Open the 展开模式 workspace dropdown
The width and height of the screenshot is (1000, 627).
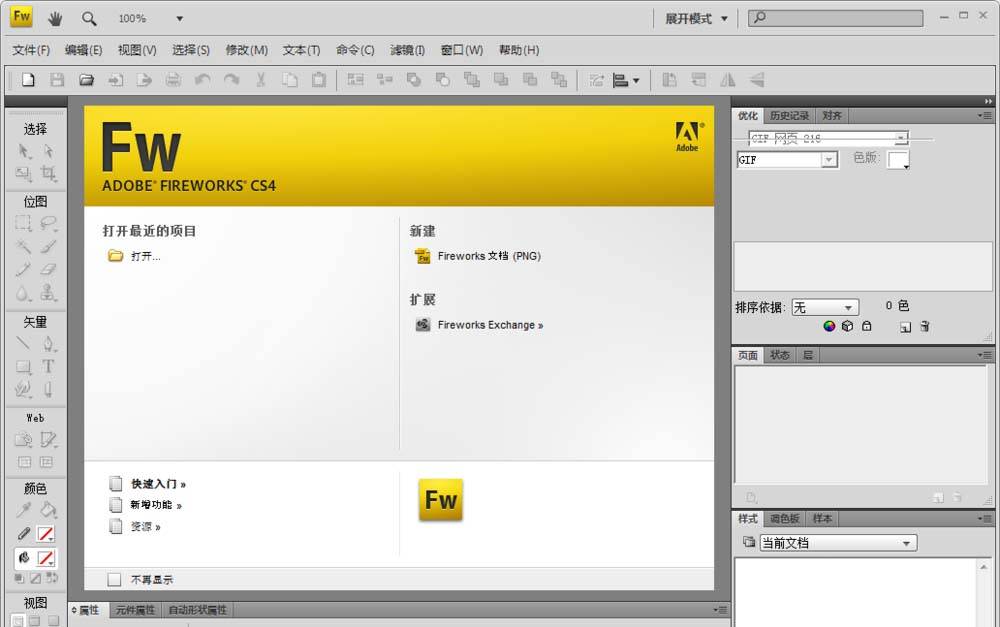point(698,18)
